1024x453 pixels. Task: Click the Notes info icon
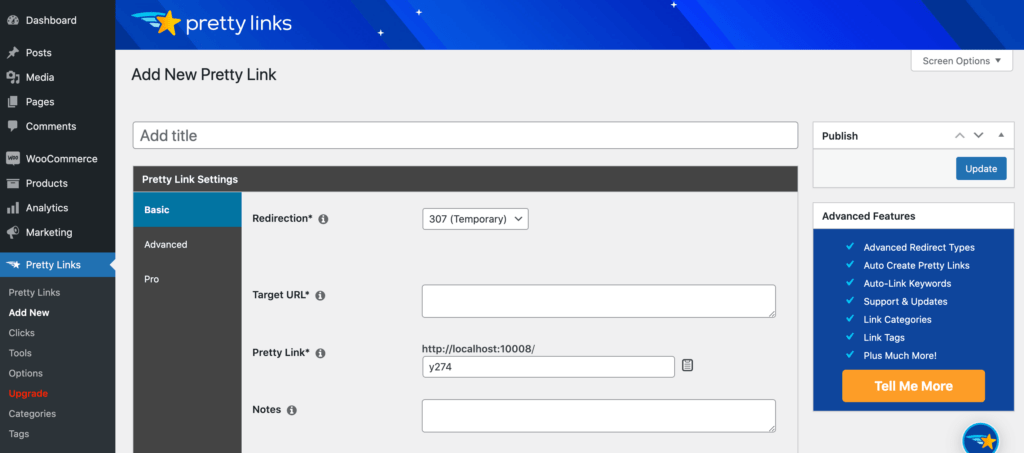(x=292, y=411)
